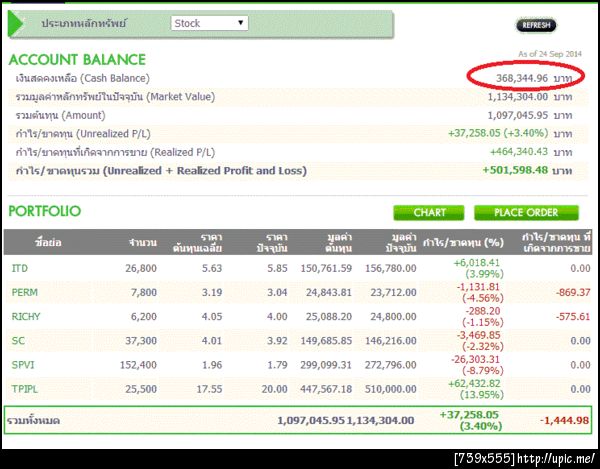Click total profit value +501,598.48
Screen dimensions: 600x469
[x=515, y=170]
